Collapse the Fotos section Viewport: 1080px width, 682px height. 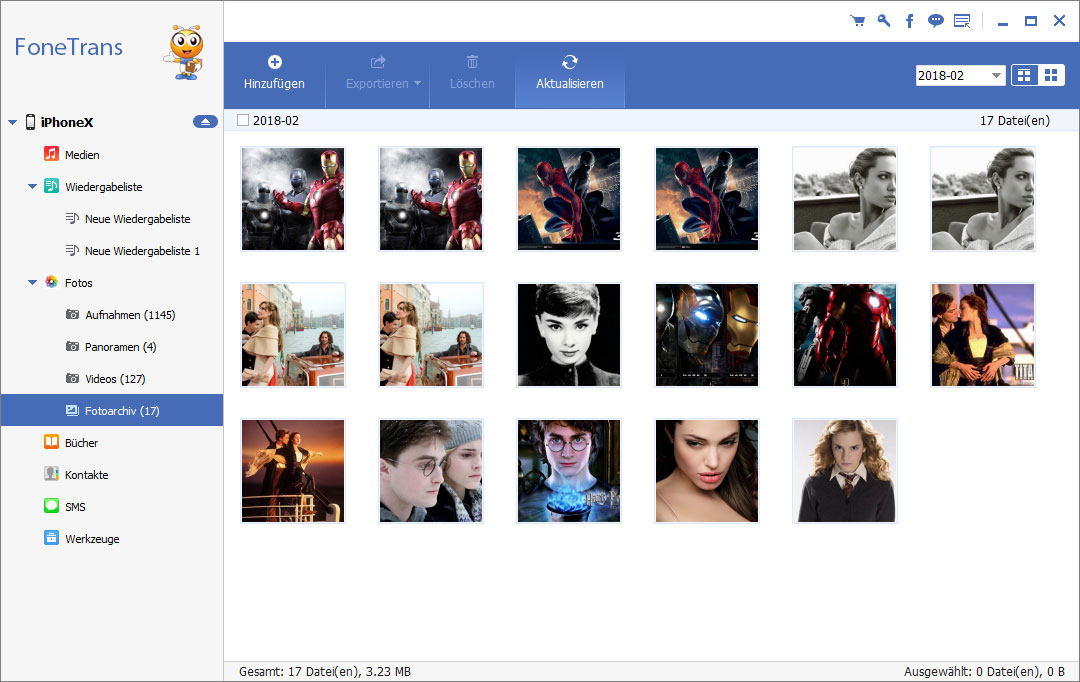point(32,282)
